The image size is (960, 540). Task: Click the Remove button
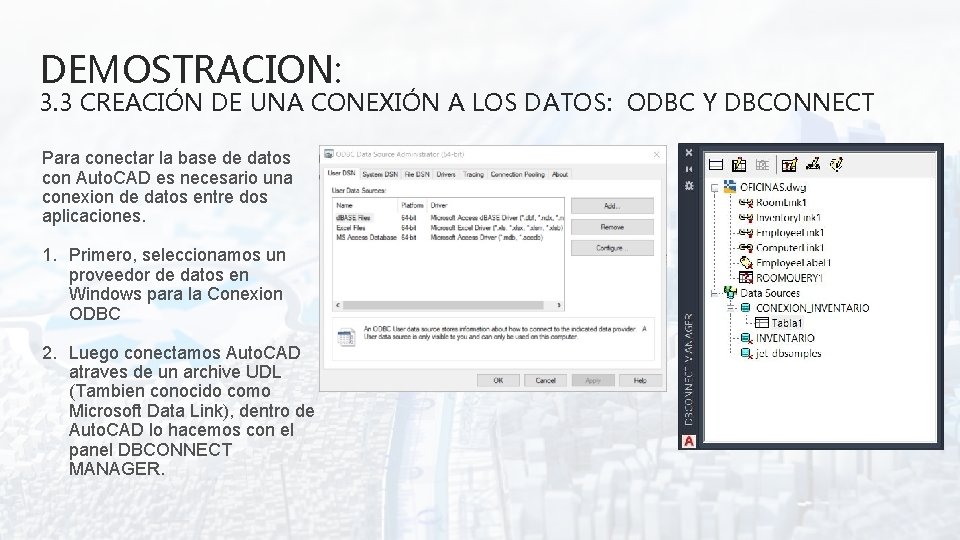coord(612,227)
